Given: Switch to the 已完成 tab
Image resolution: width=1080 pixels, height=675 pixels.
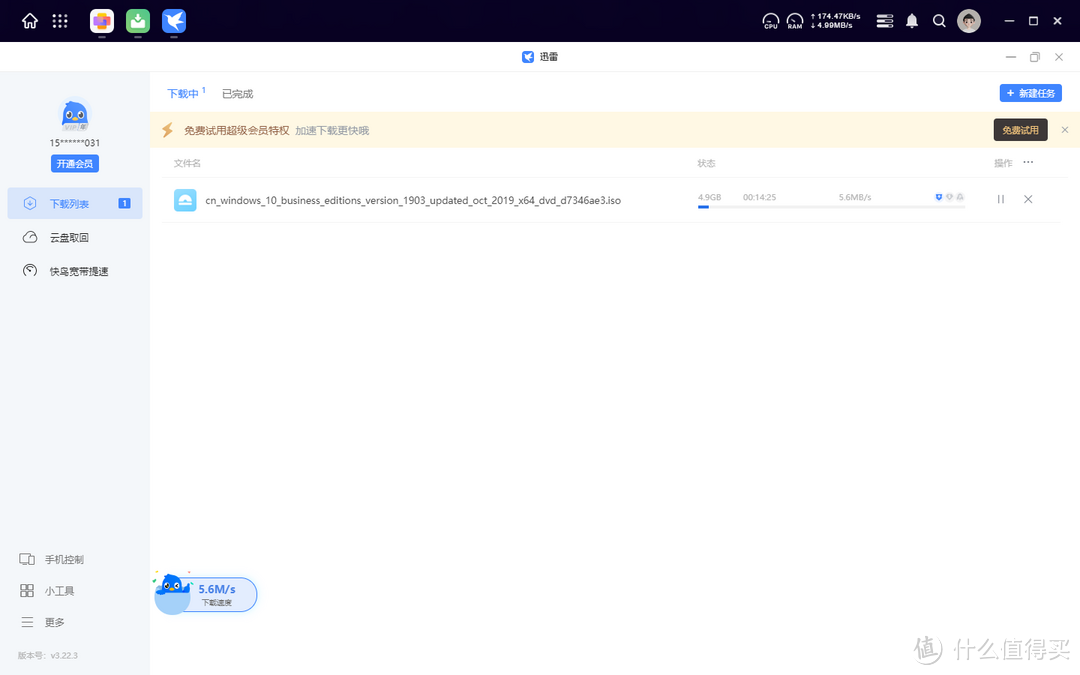Looking at the screenshot, I should [x=239, y=92].
